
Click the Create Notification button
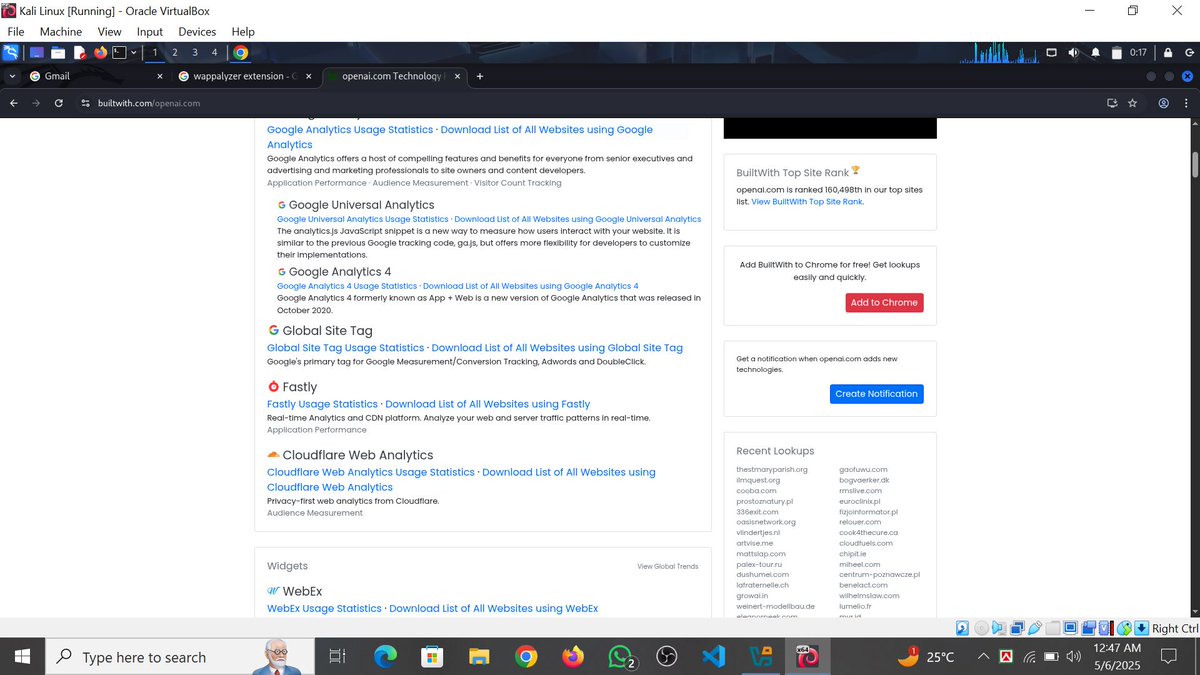[x=876, y=394]
